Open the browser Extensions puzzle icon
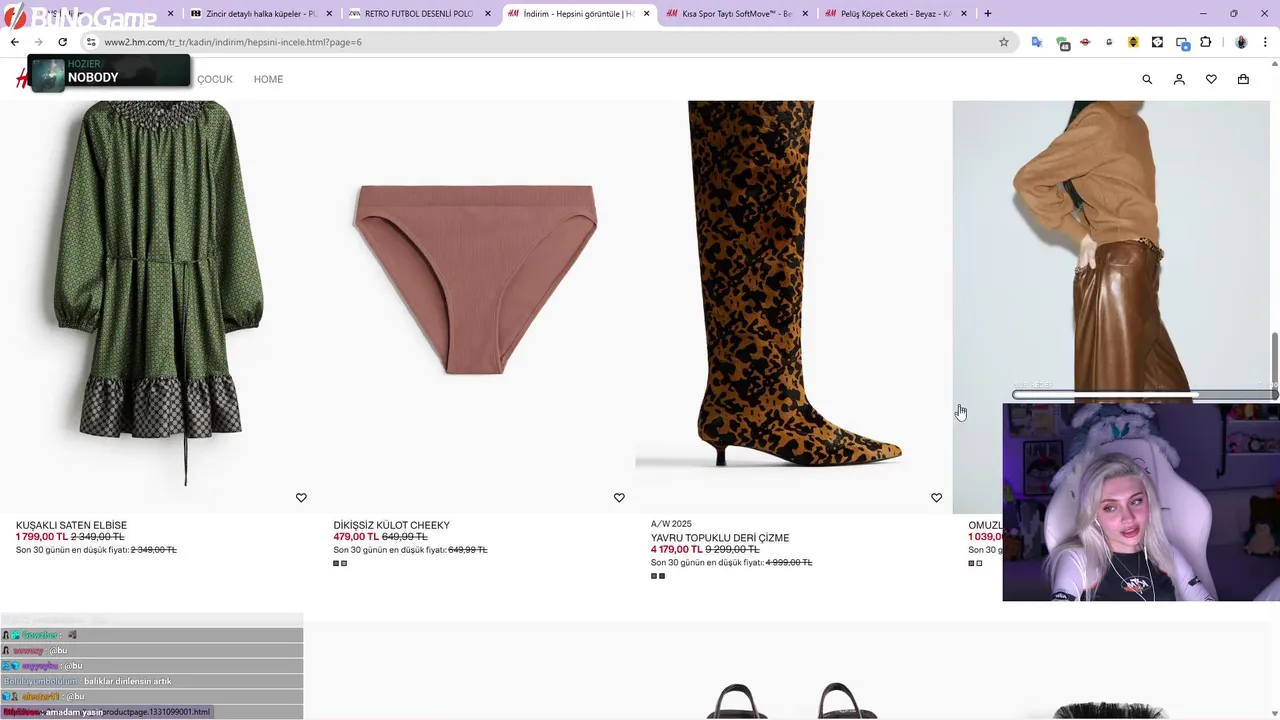Viewport: 1280px width, 720px height. [x=1205, y=42]
